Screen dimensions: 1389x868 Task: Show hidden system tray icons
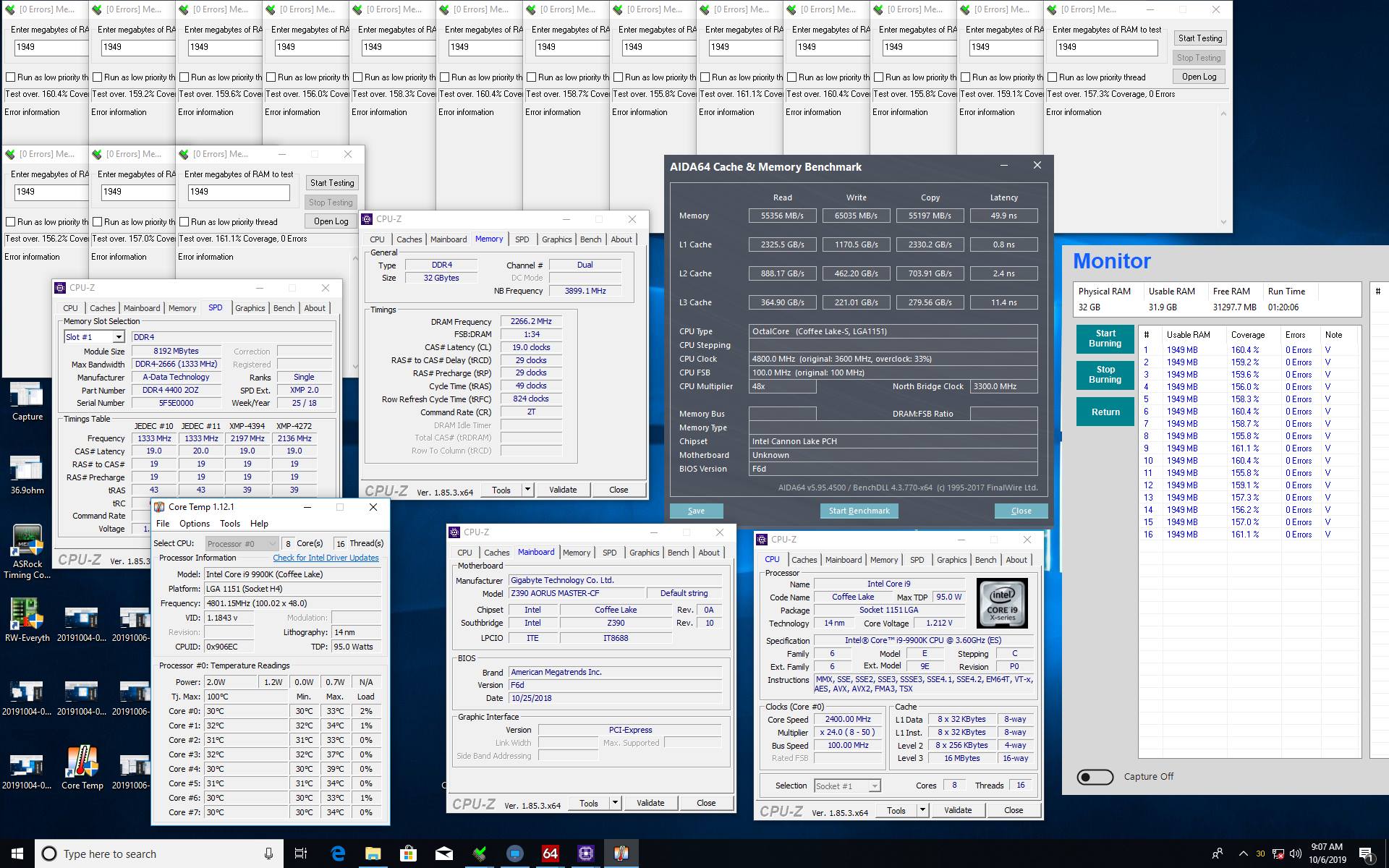pyautogui.click(x=1243, y=854)
